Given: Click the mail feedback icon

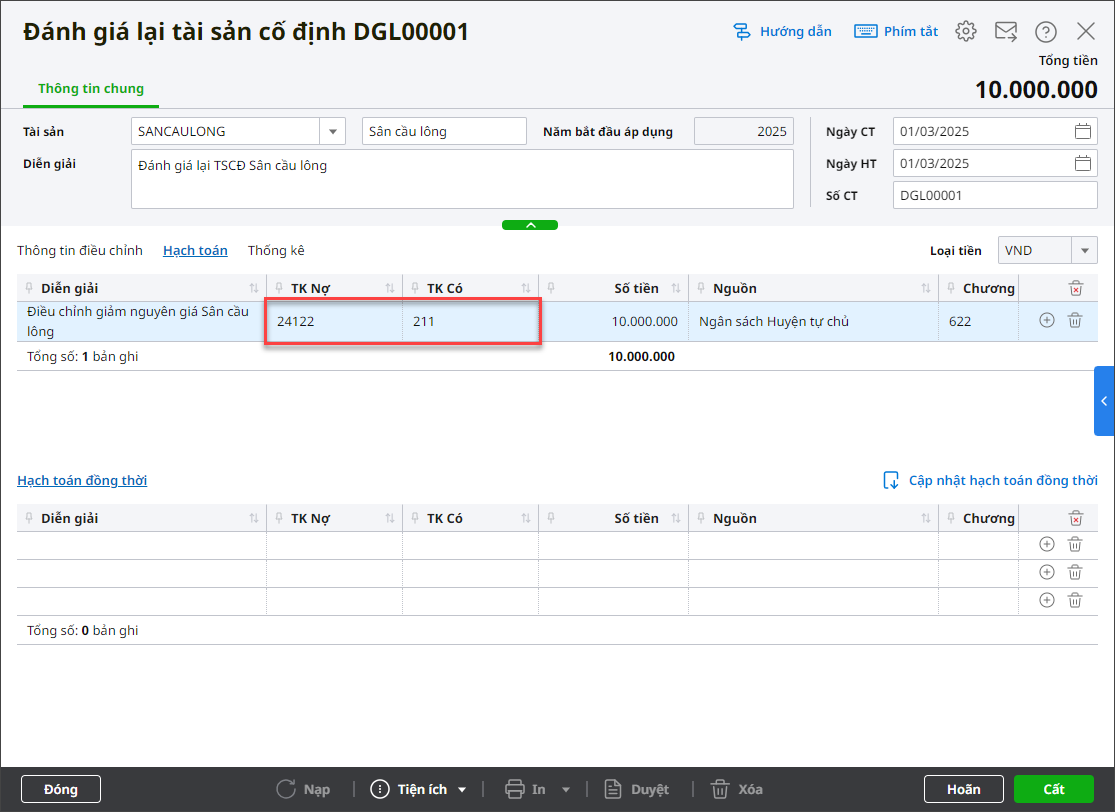Looking at the screenshot, I should coord(1005,31).
